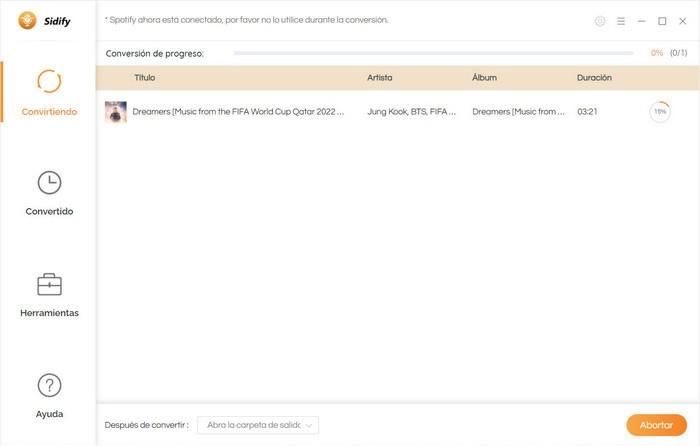This screenshot has height=446, width=700.
Task: Open the Convirtiendo section
Action: 49,92
